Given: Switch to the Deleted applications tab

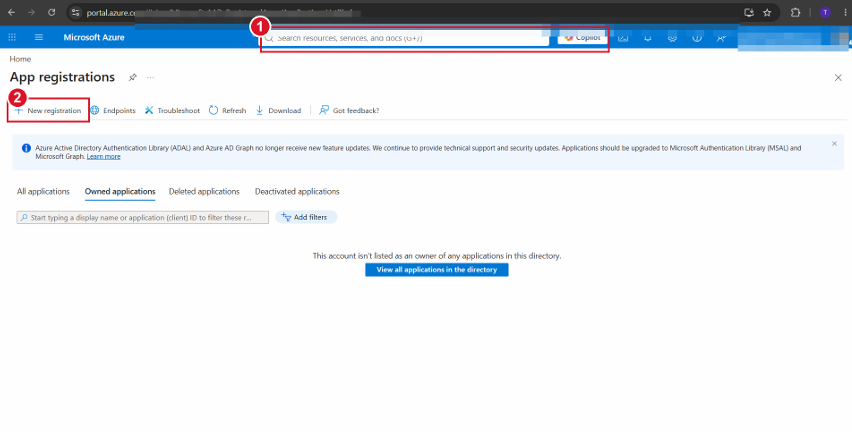Looking at the screenshot, I should pos(204,191).
